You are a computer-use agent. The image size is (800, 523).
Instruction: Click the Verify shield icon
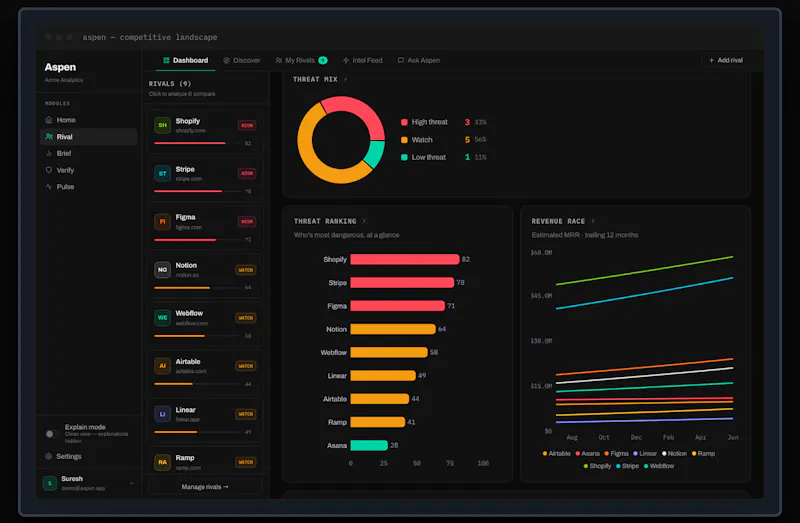click(49, 170)
